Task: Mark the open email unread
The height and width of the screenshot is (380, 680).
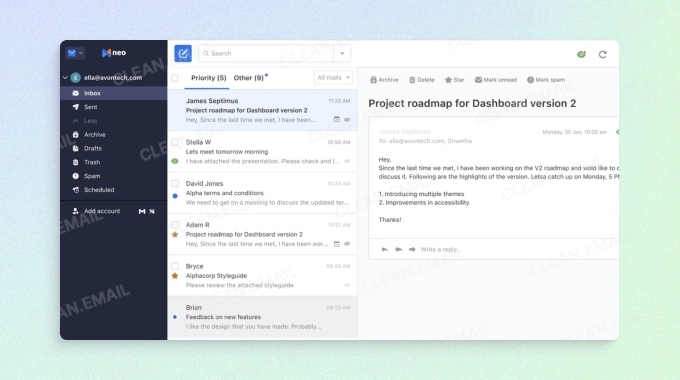Action: pos(496,80)
